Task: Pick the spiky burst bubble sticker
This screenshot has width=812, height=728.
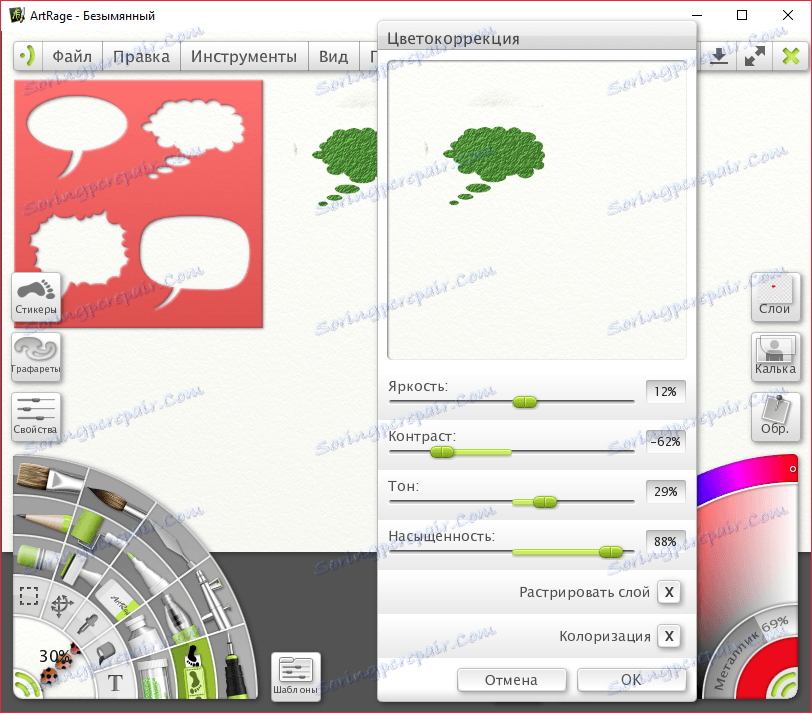Action: coord(78,249)
